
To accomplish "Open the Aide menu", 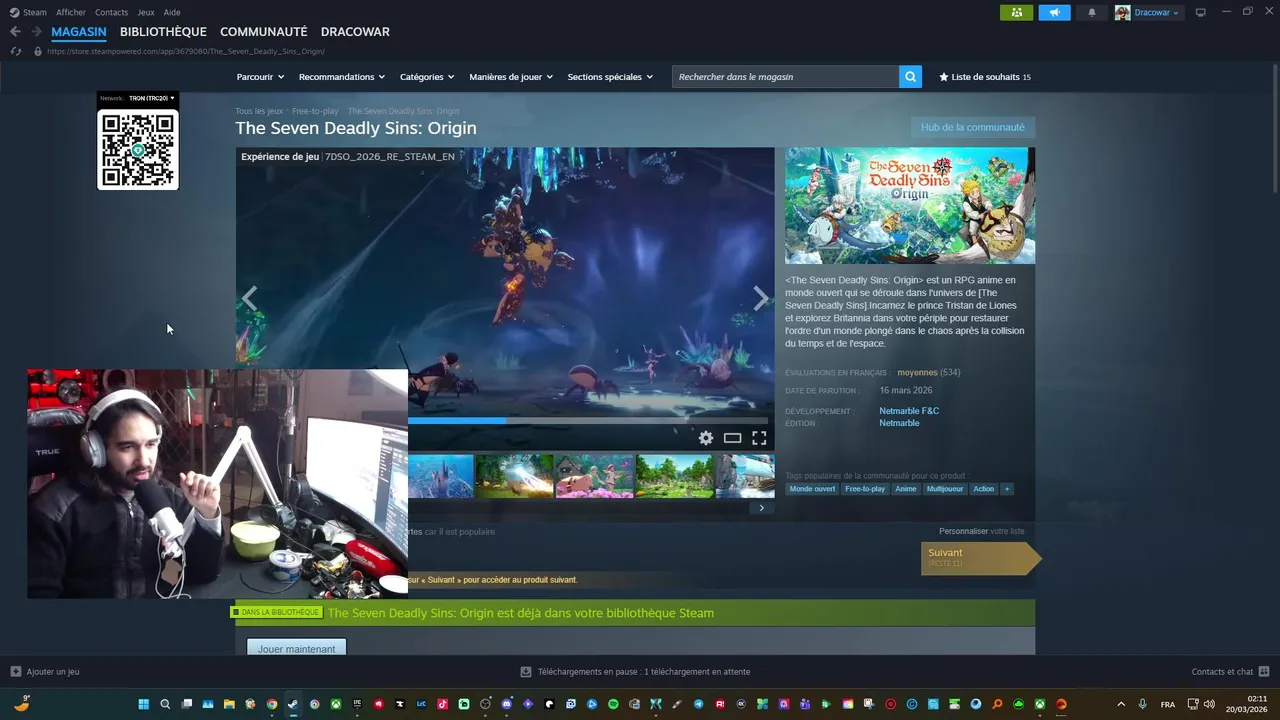I will tap(172, 12).
